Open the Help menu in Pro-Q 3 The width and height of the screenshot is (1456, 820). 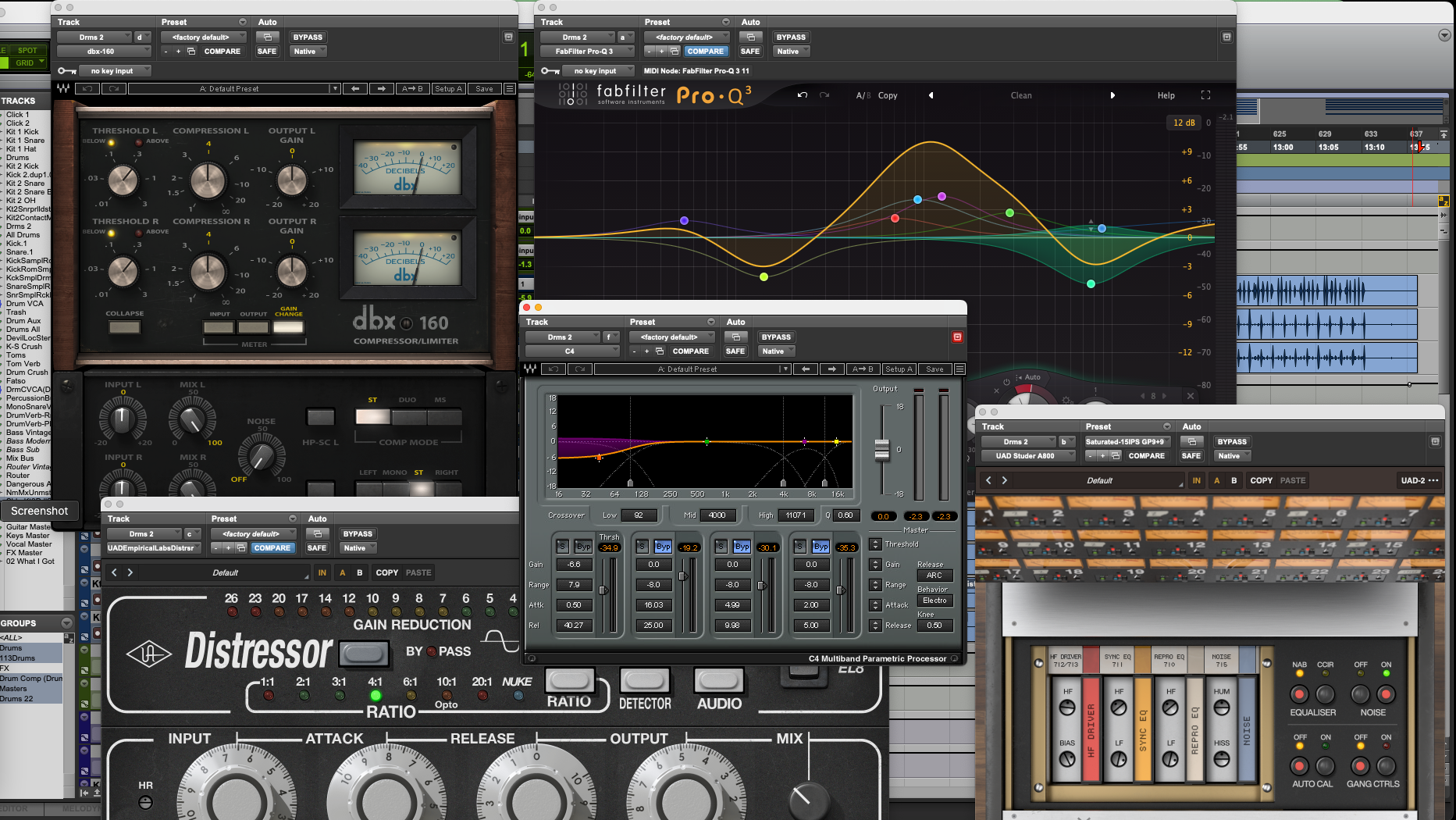click(x=1166, y=95)
